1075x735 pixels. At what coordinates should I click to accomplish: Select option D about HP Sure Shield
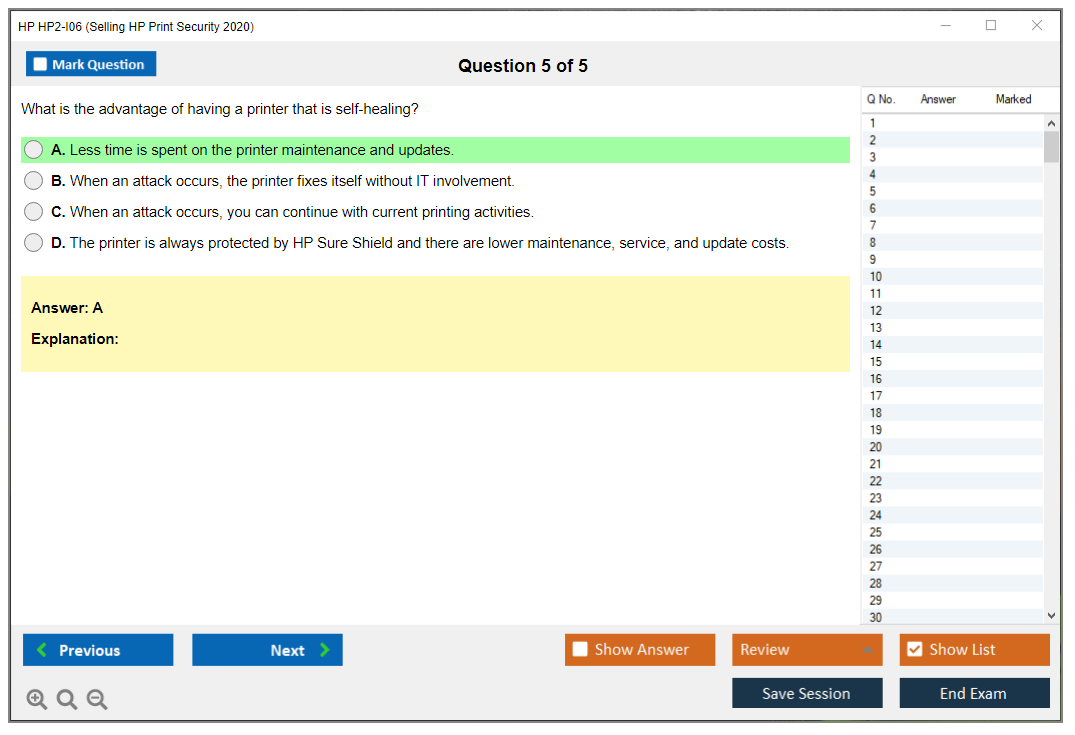point(34,243)
